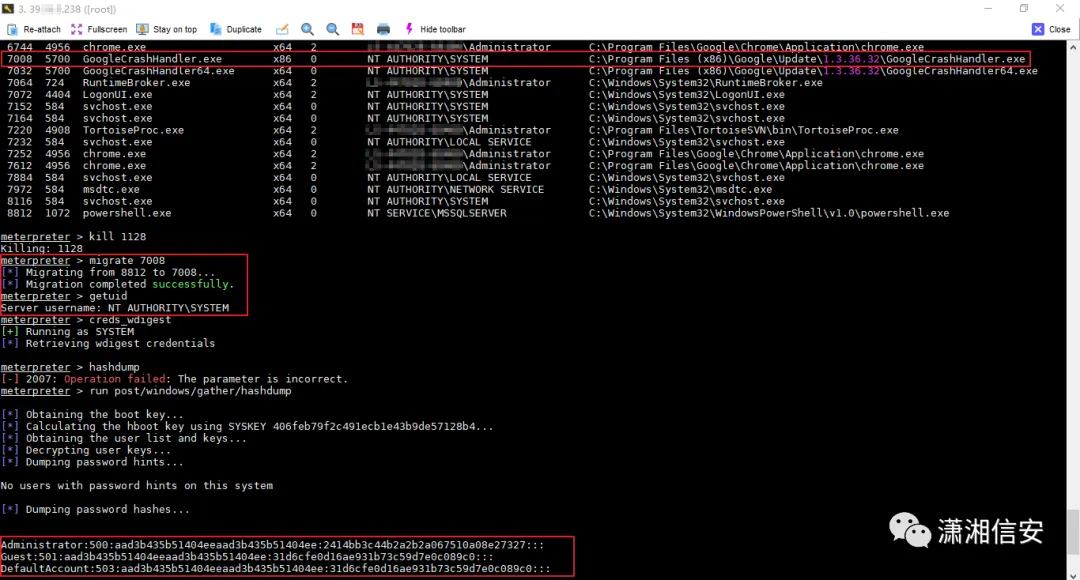The image size is (1080, 580).
Task: Click 'TortoiseProc.exe' process name
Action: (133, 130)
